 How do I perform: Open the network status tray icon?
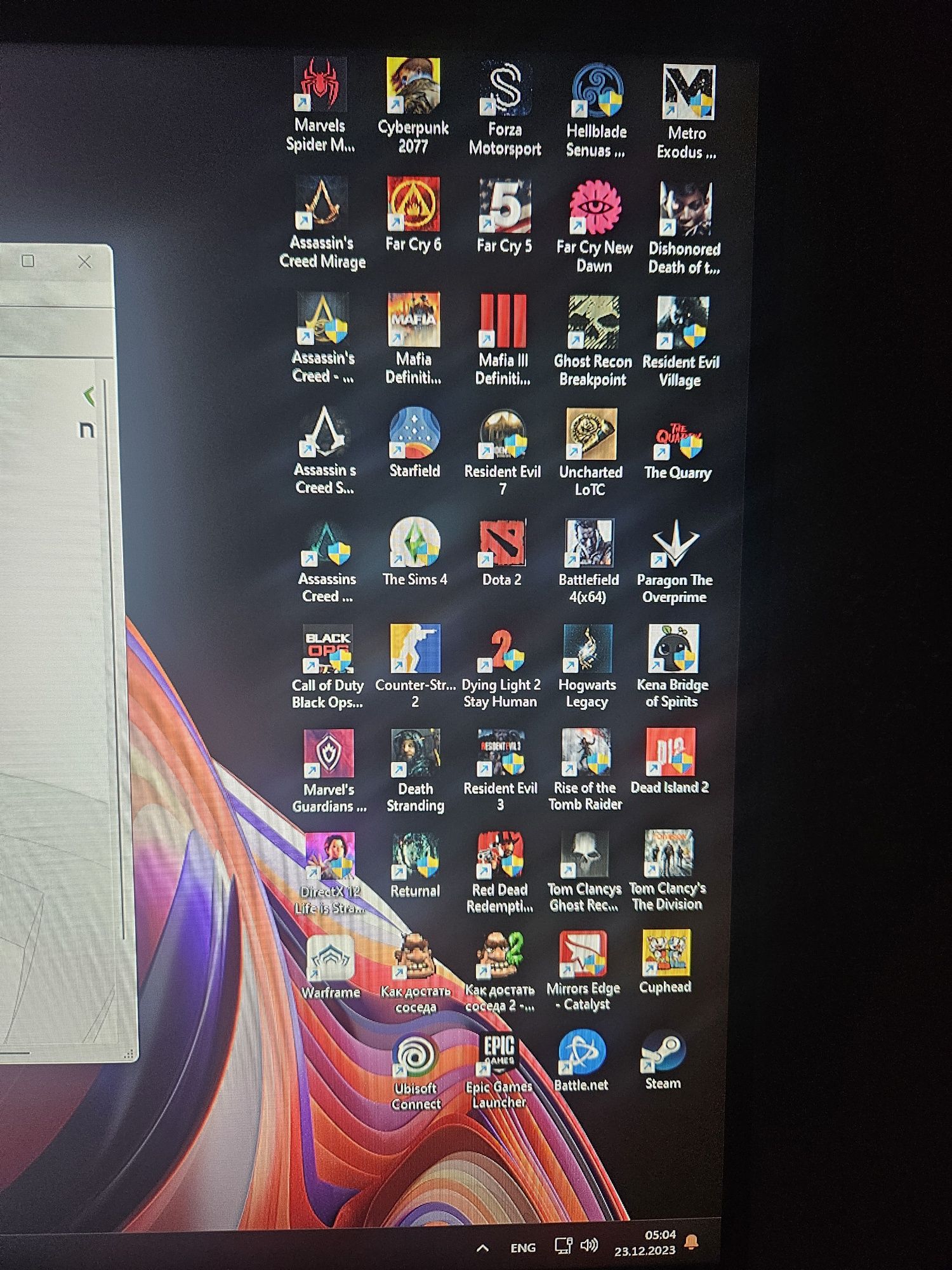tap(564, 1246)
